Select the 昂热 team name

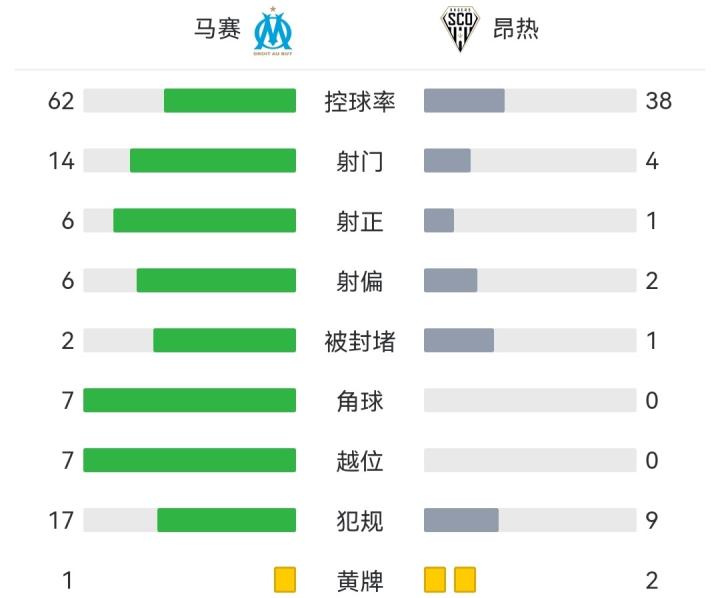point(516,29)
